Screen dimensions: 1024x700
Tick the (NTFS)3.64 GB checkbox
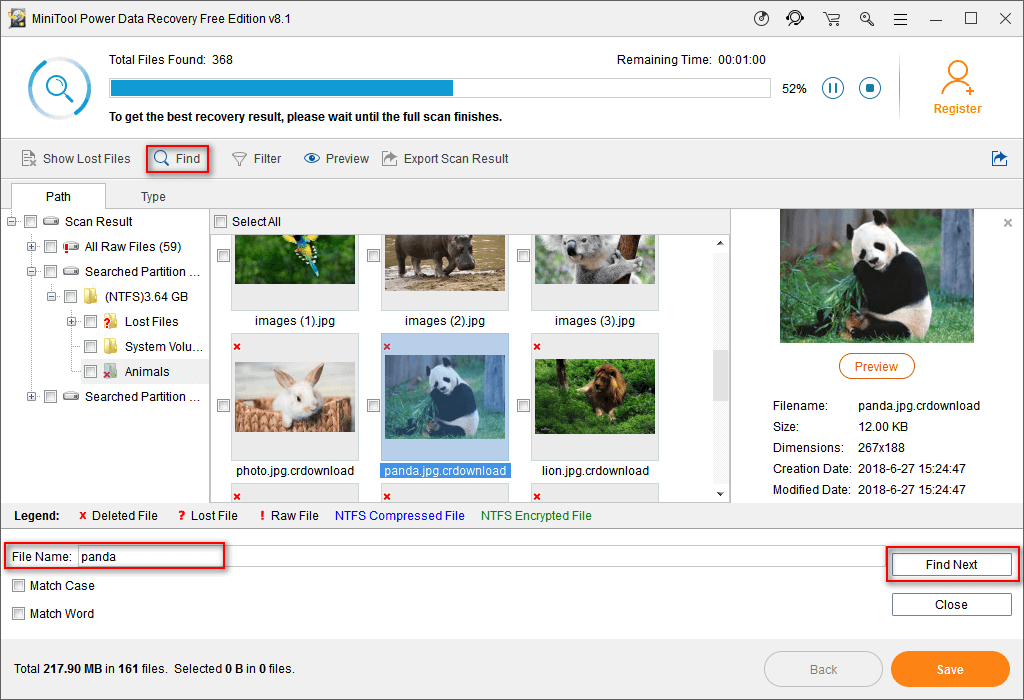[71, 297]
